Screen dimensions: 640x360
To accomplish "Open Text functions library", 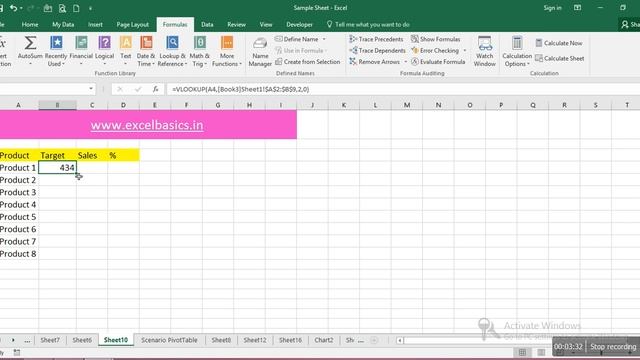I will click(126, 51).
